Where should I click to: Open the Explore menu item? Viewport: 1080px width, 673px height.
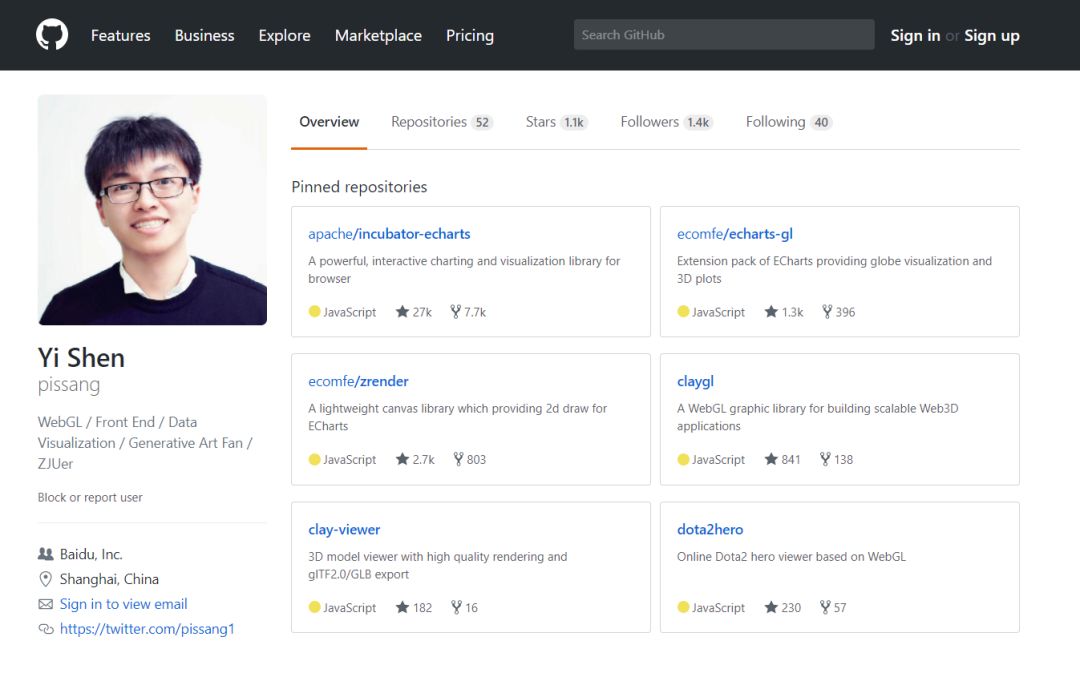284,35
